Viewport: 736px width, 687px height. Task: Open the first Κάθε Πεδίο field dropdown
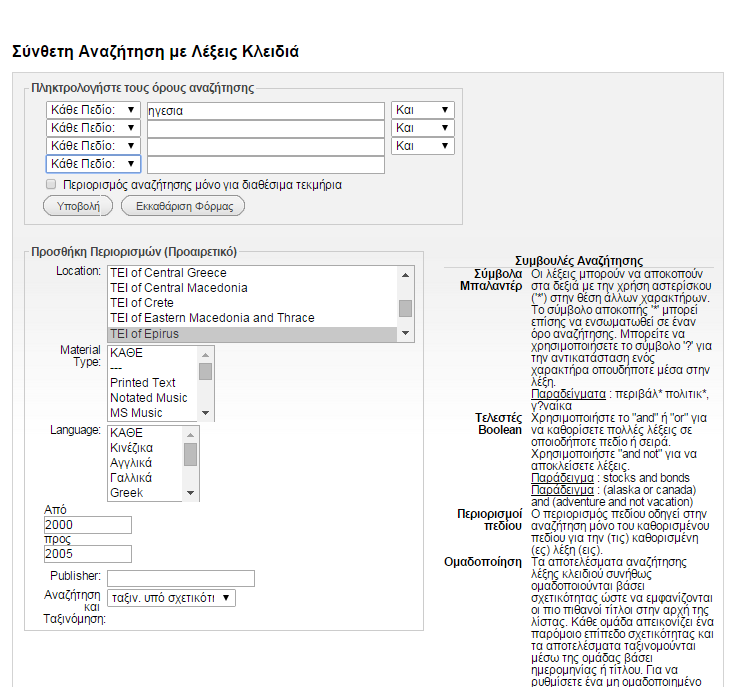[x=93, y=110]
